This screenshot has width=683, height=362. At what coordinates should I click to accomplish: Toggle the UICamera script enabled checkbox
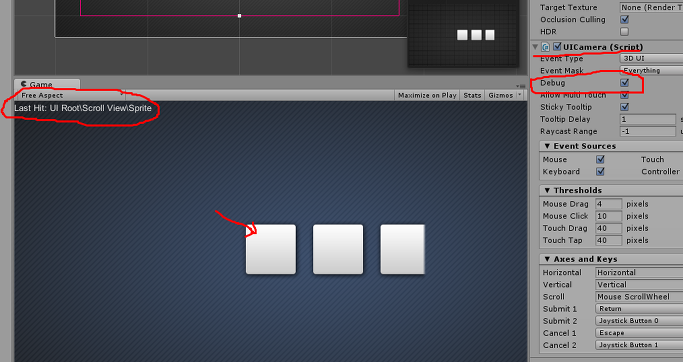[x=557, y=46]
